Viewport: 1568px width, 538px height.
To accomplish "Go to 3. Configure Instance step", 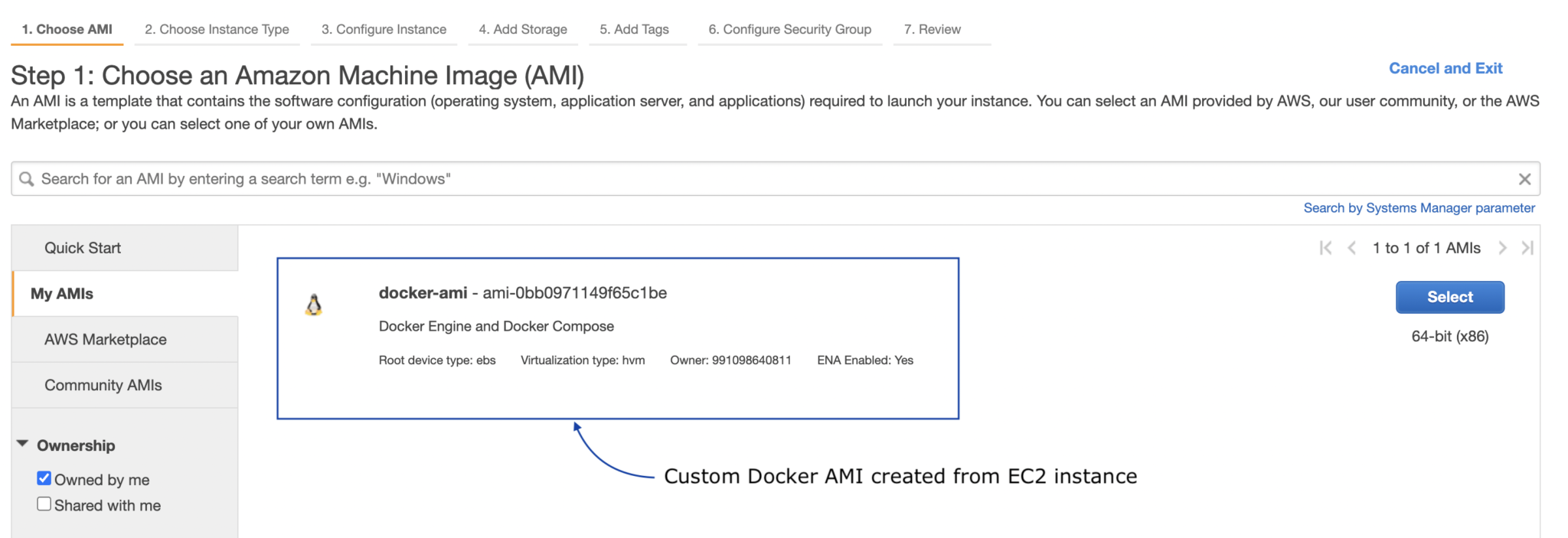I will [x=384, y=29].
